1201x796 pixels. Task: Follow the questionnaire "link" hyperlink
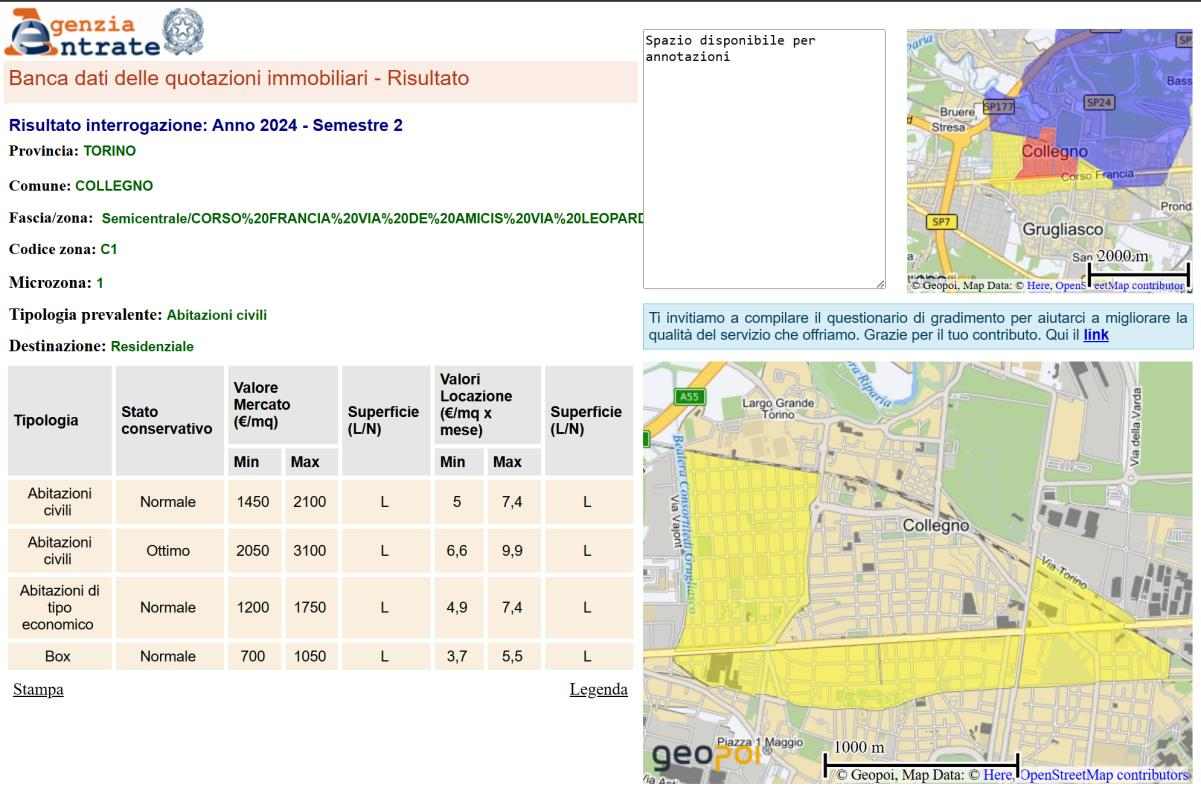pos(1096,335)
